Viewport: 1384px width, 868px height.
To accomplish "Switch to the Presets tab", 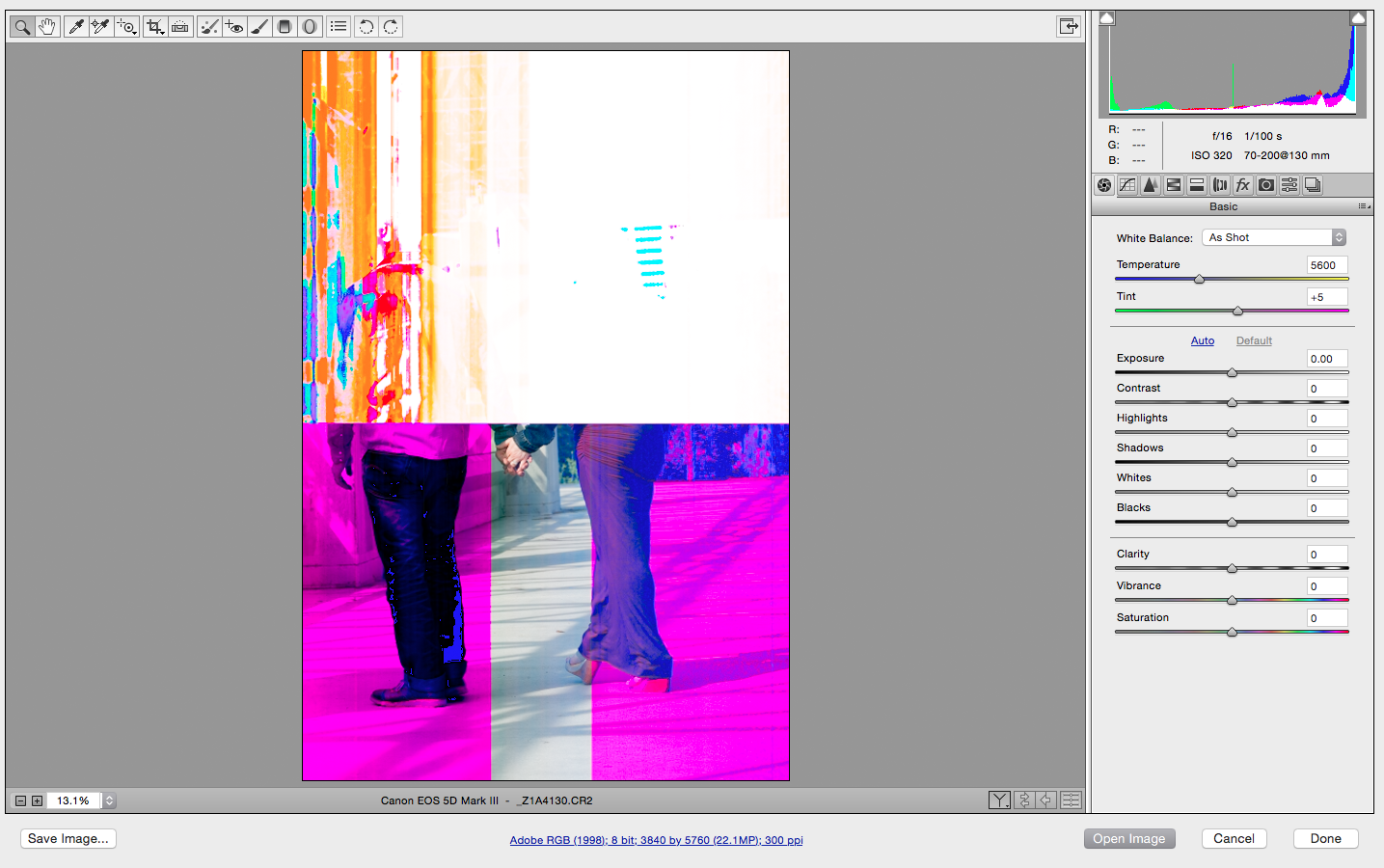I will [1289, 184].
